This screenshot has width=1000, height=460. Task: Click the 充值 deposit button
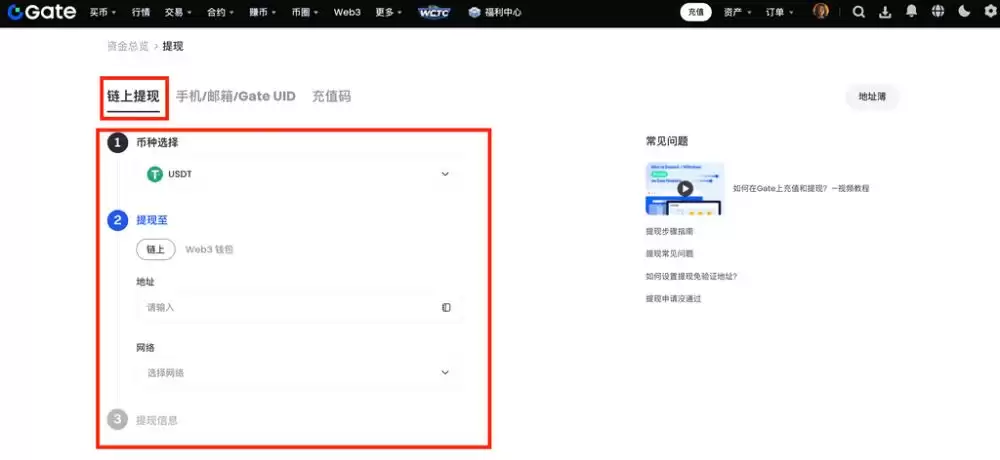696,12
